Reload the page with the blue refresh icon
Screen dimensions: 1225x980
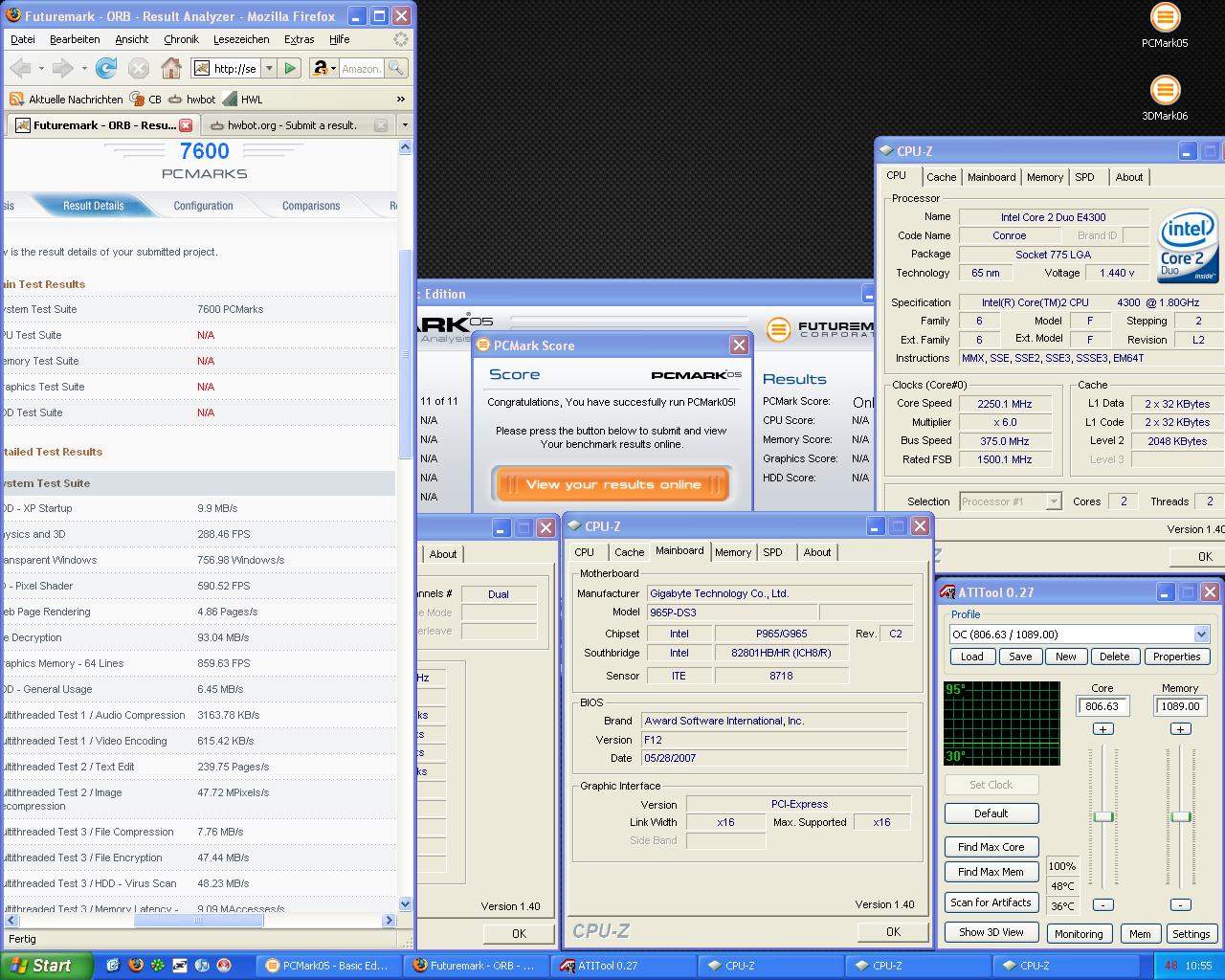click(x=106, y=68)
